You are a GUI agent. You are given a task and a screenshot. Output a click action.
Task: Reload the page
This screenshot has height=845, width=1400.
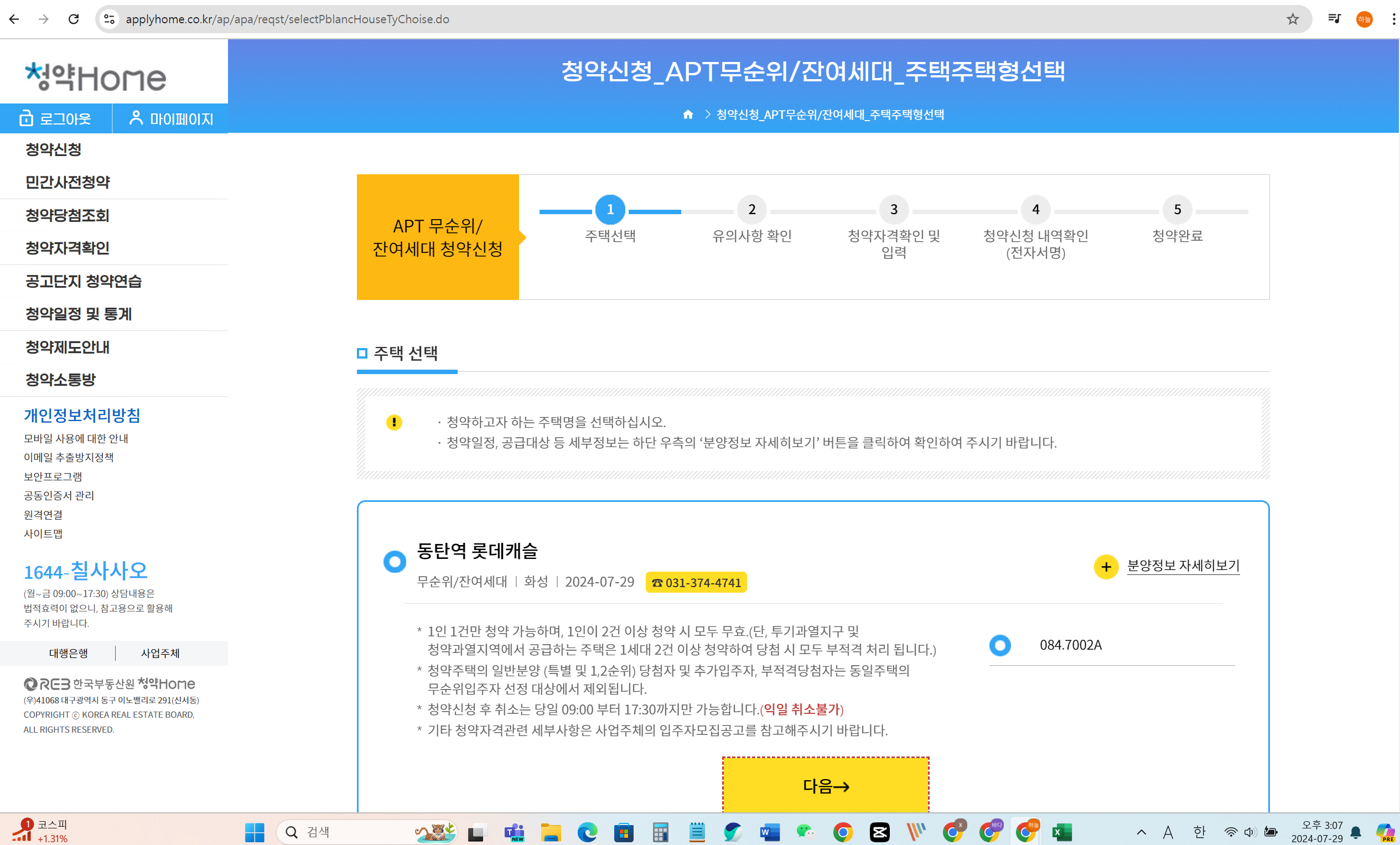pos(73,19)
